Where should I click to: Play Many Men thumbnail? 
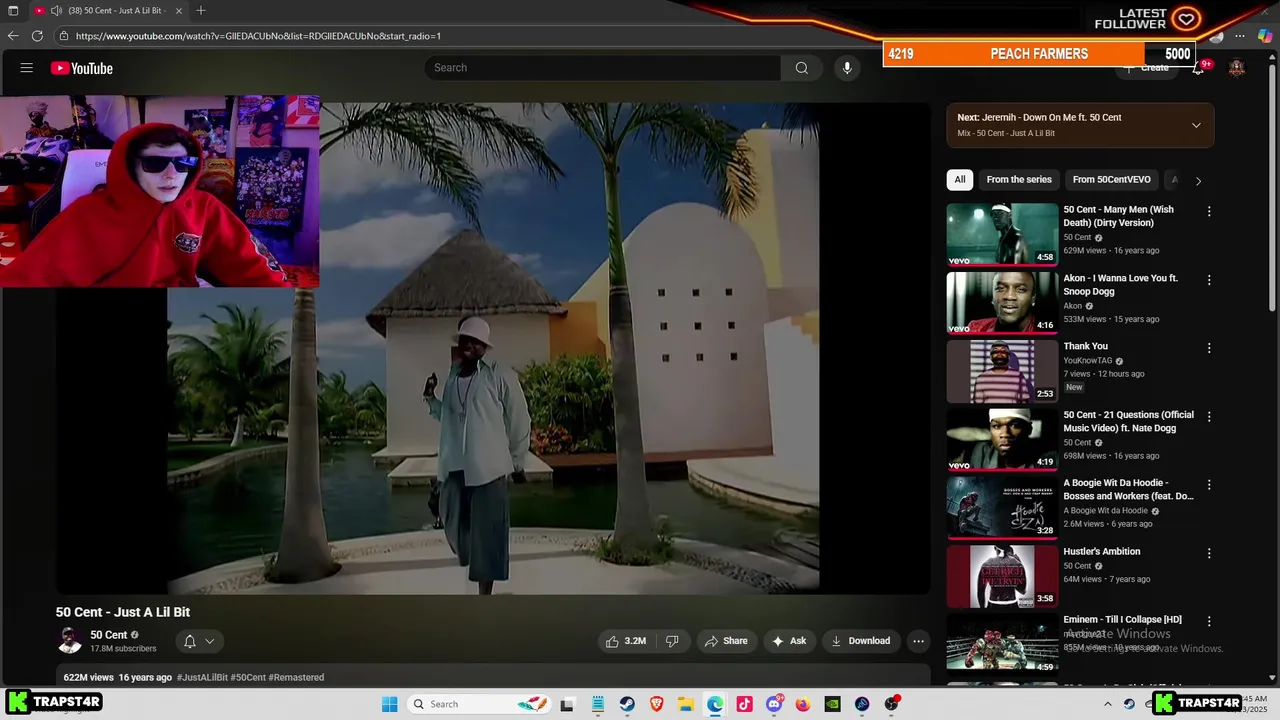1002,234
